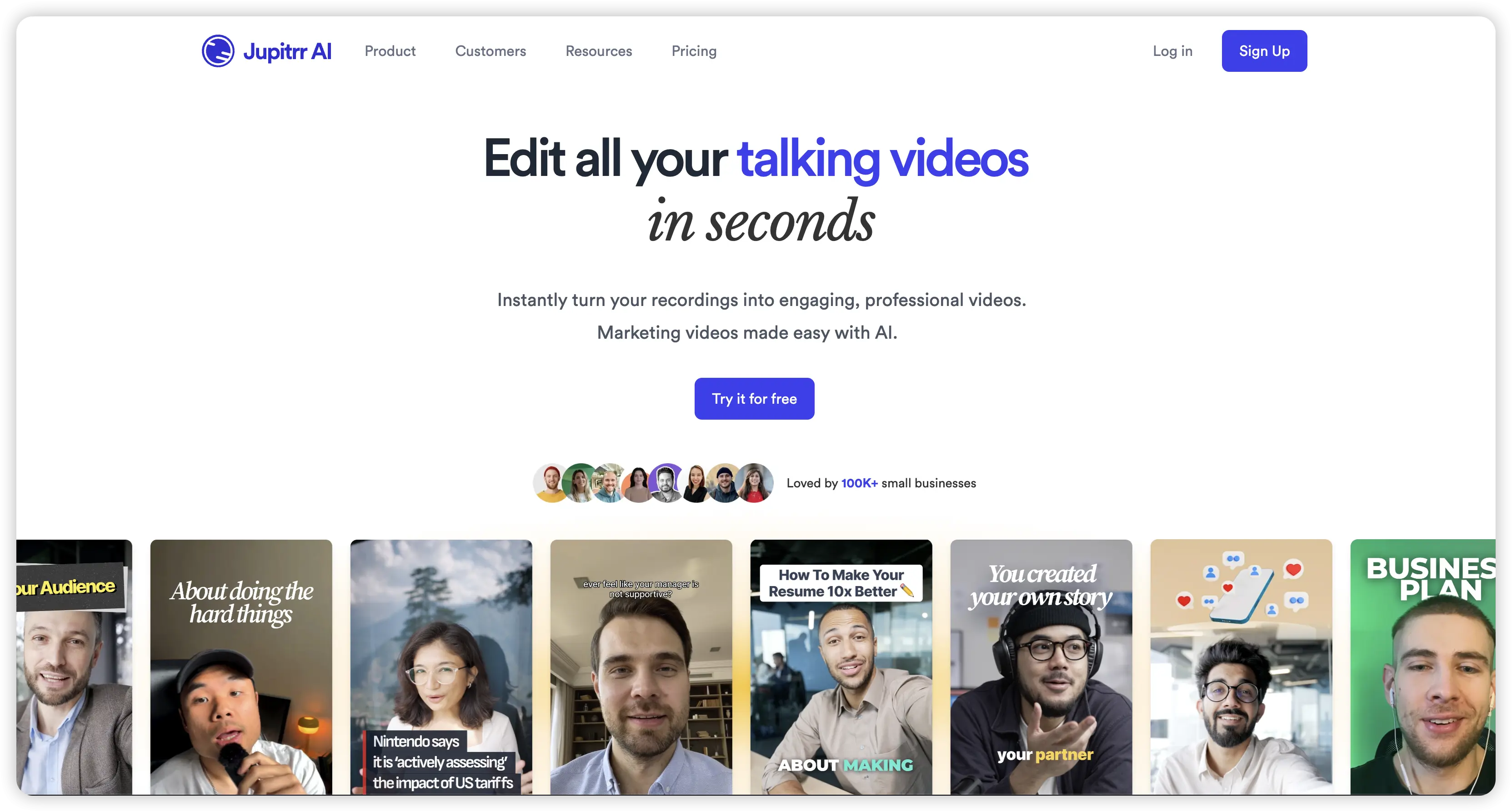Click the last avatar with red top

click(x=755, y=483)
